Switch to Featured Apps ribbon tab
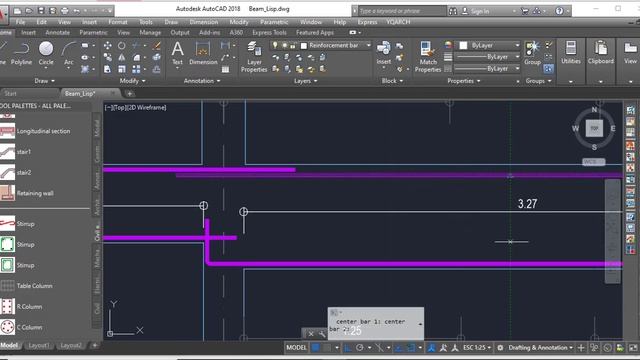Screen dimensions: 640x360 (x=315, y=33)
